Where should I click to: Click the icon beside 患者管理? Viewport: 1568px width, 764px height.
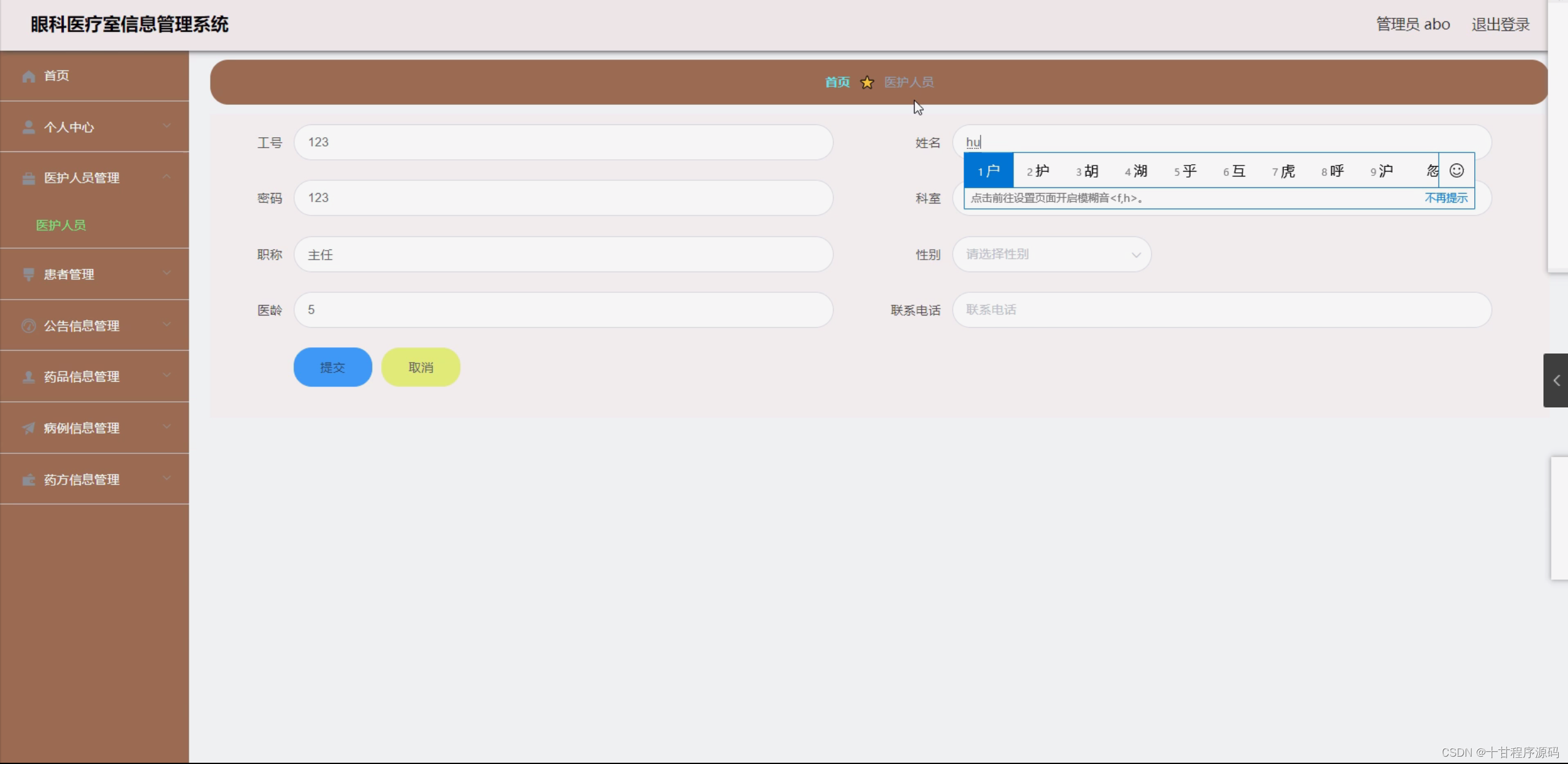28,274
